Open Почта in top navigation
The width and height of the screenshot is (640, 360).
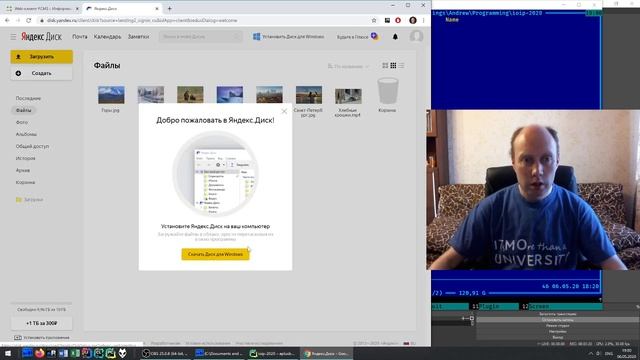click(80, 37)
